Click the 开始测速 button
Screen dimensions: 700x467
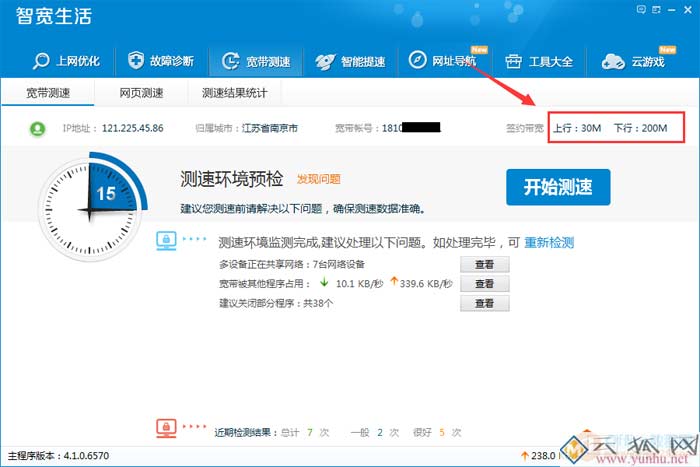[558, 187]
